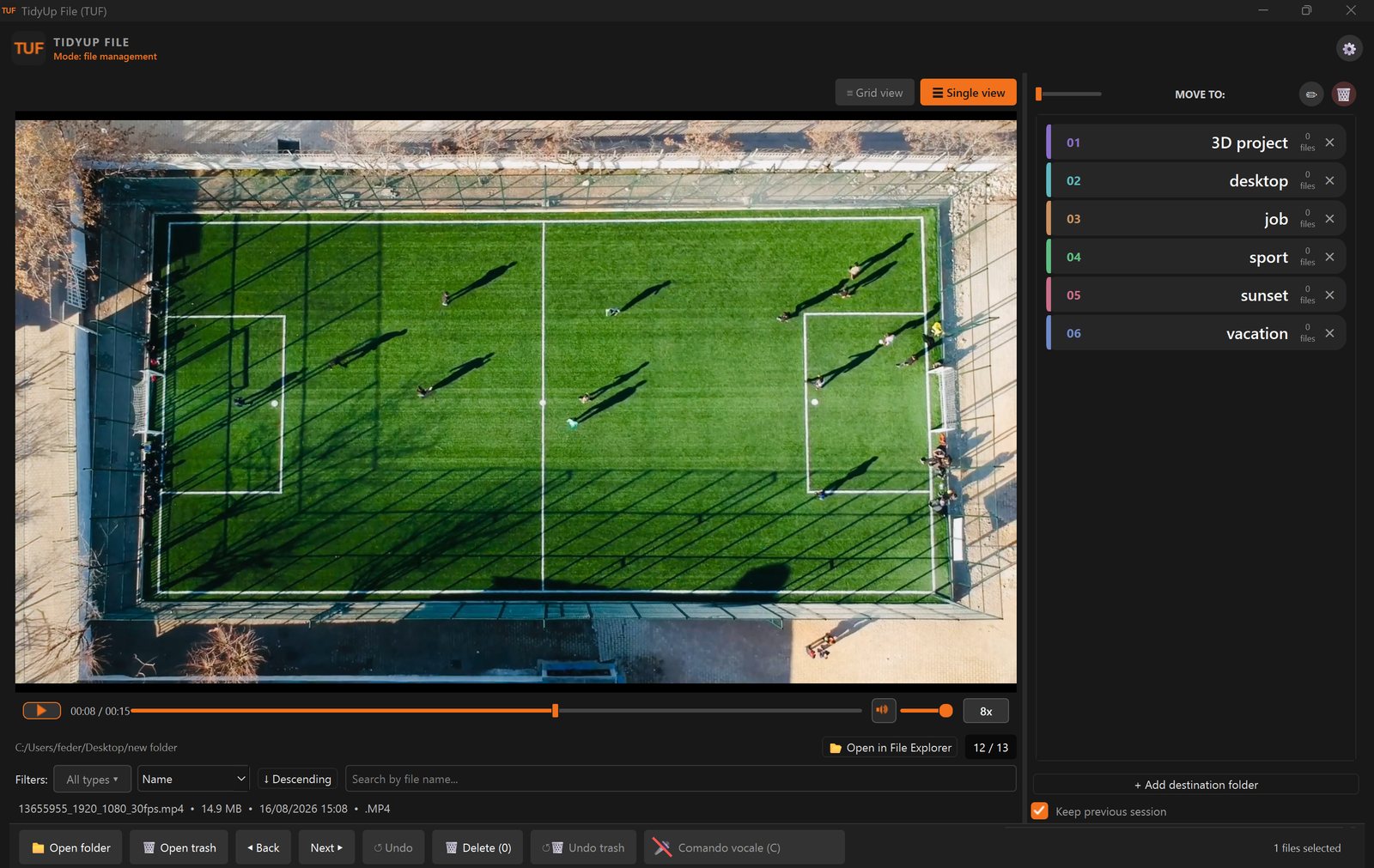
Task: Click the Undo button
Action: coord(393,847)
